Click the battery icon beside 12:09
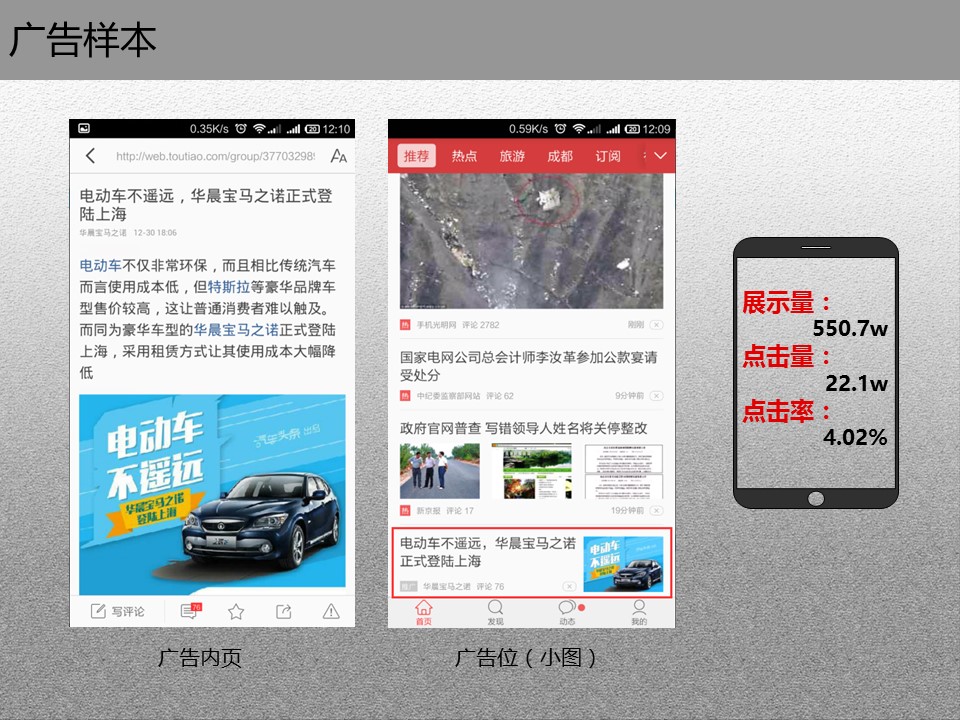960x720 pixels. pos(632,129)
